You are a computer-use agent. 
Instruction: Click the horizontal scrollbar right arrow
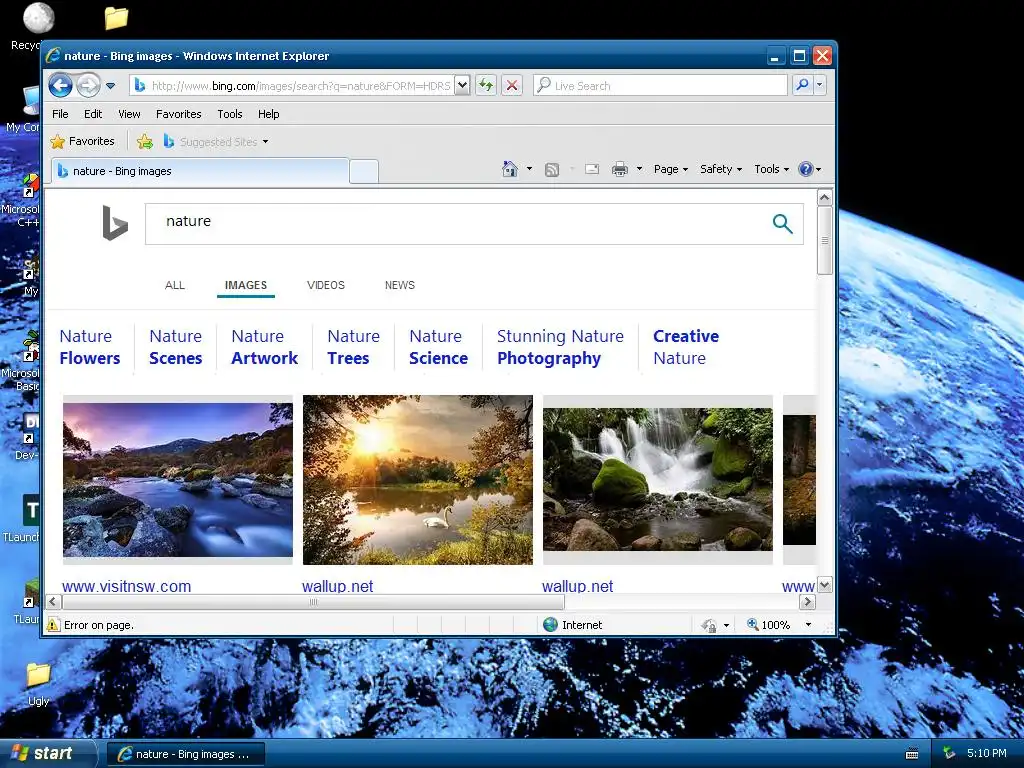(x=808, y=601)
